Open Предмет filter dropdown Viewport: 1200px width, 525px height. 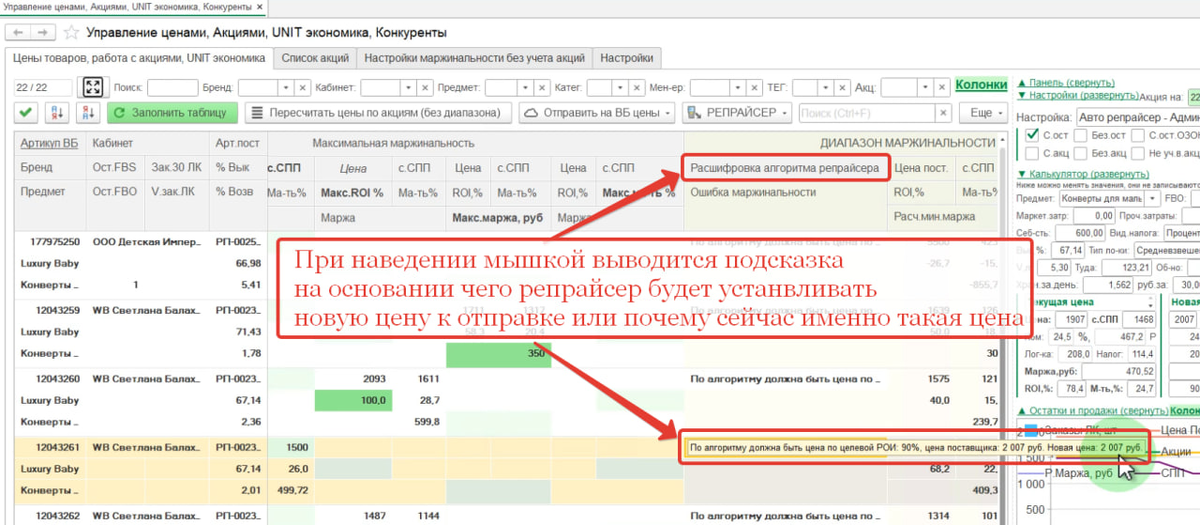point(525,88)
